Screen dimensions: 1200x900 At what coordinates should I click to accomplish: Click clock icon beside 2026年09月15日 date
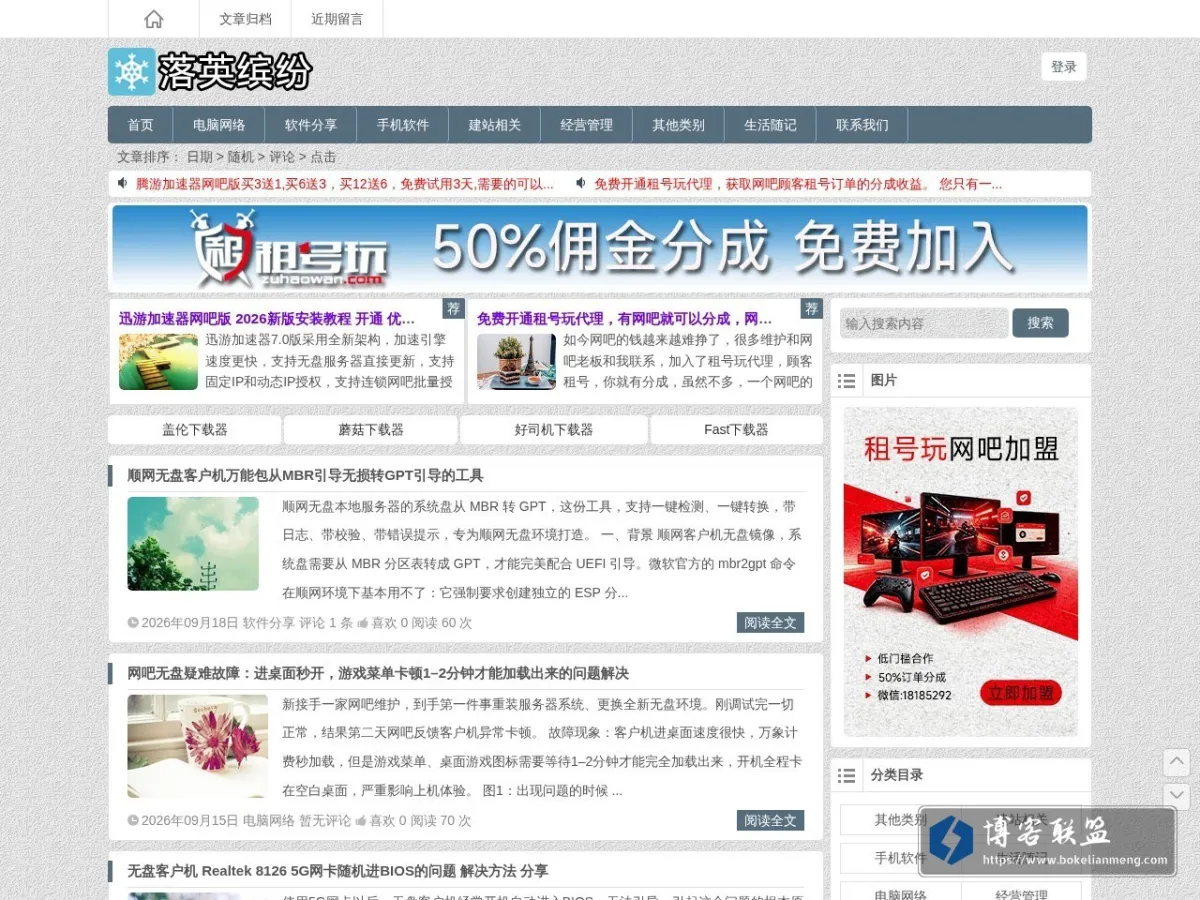[x=133, y=821]
